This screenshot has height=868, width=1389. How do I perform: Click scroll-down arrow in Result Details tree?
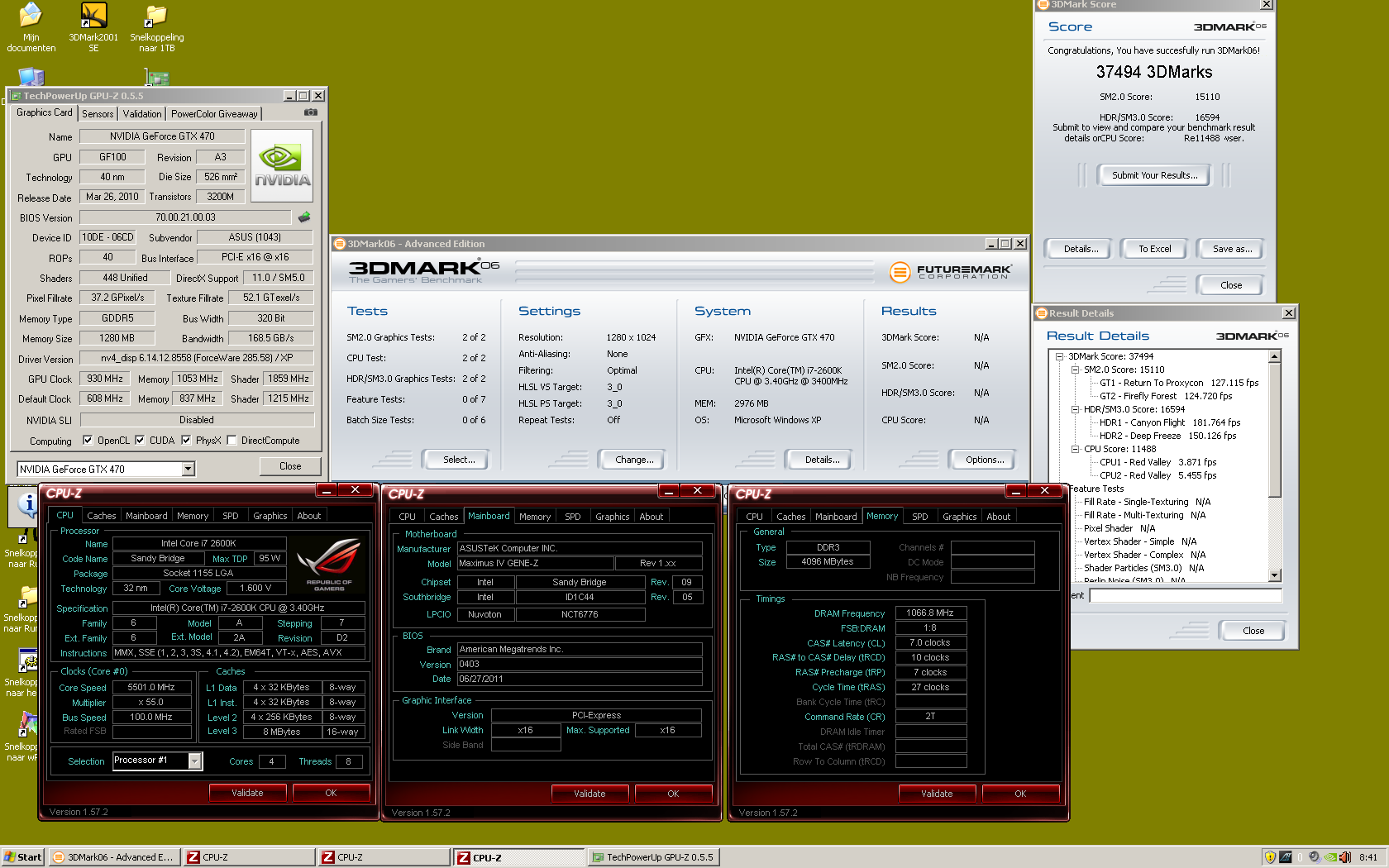click(1274, 575)
